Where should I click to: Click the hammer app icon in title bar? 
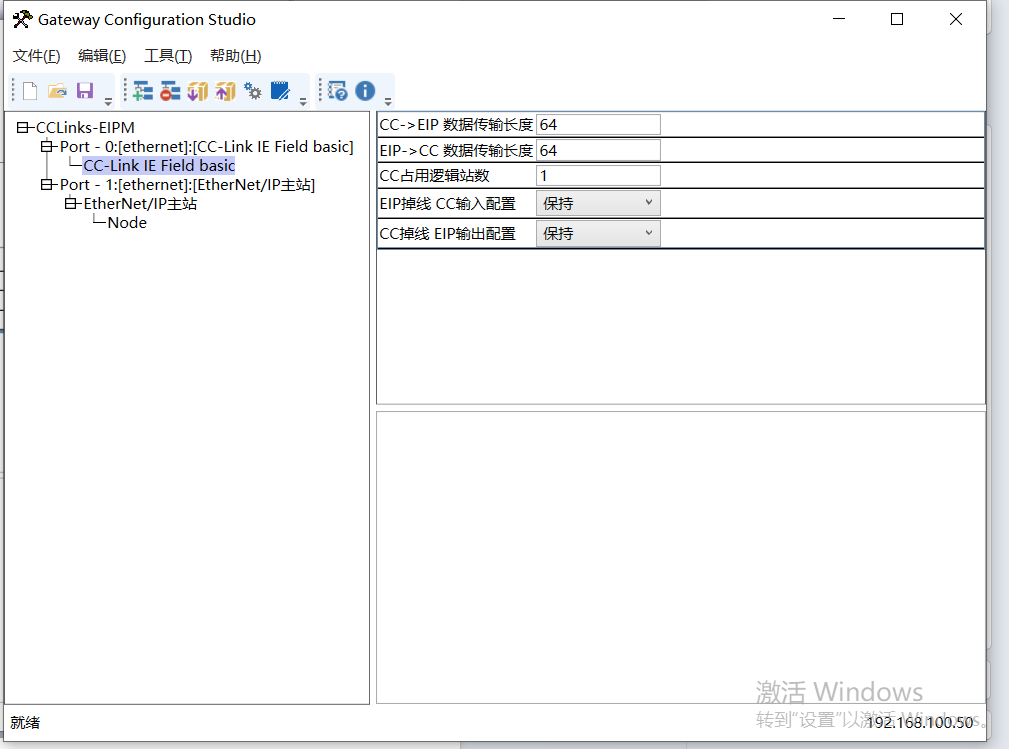pos(22,19)
